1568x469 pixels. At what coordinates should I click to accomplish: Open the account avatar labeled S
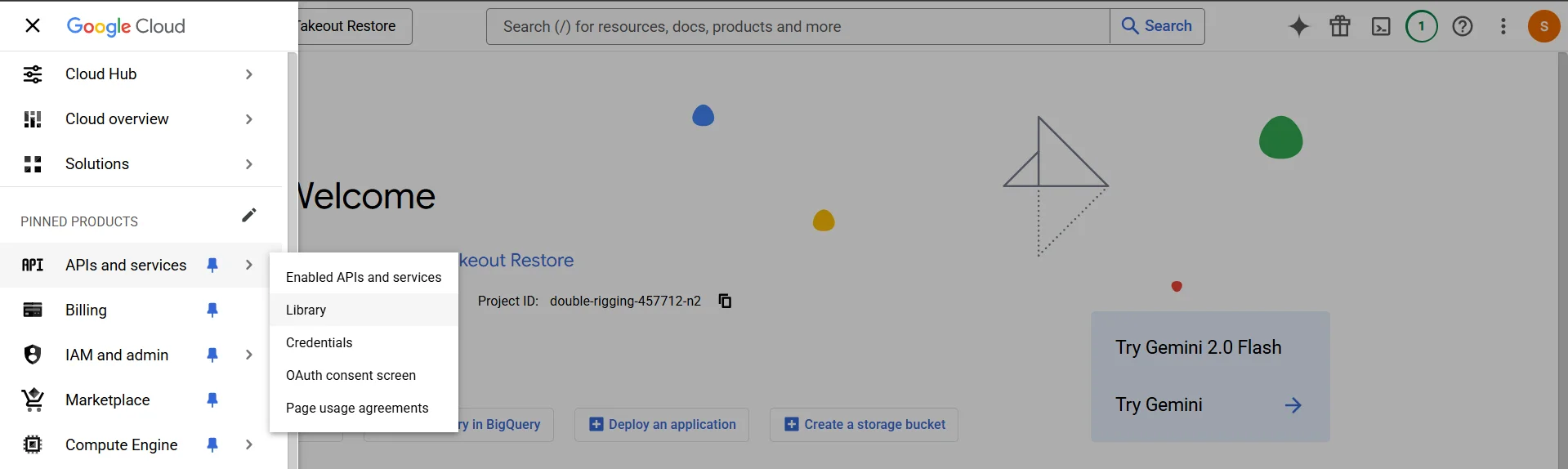(x=1544, y=26)
